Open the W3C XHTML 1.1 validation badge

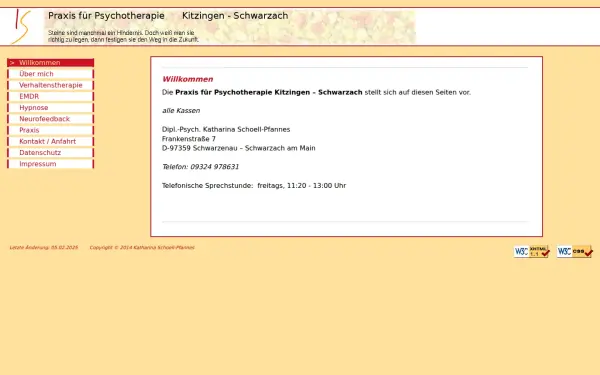(532, 251)
